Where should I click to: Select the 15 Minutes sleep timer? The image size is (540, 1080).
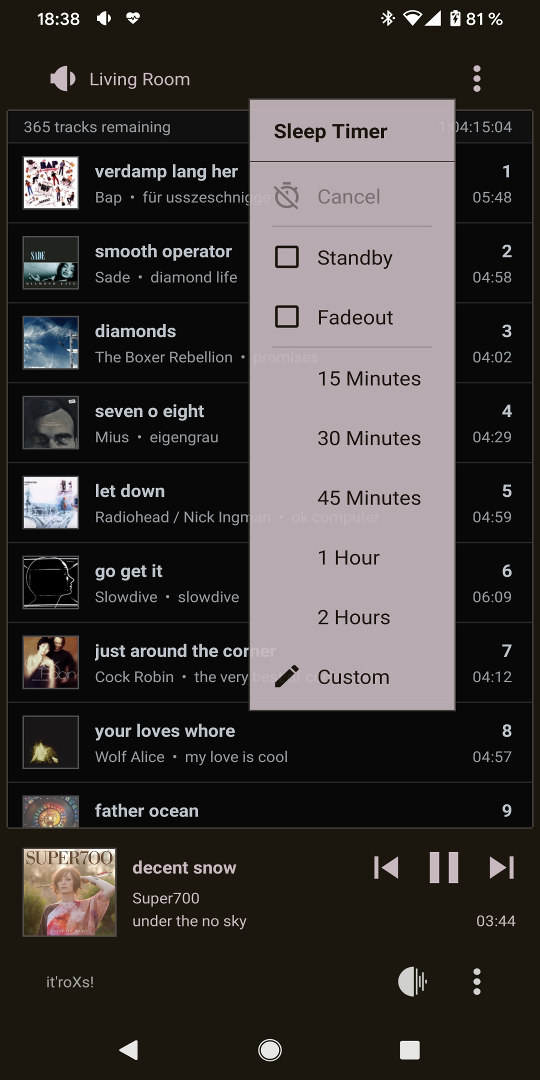(x=352, y=378)
